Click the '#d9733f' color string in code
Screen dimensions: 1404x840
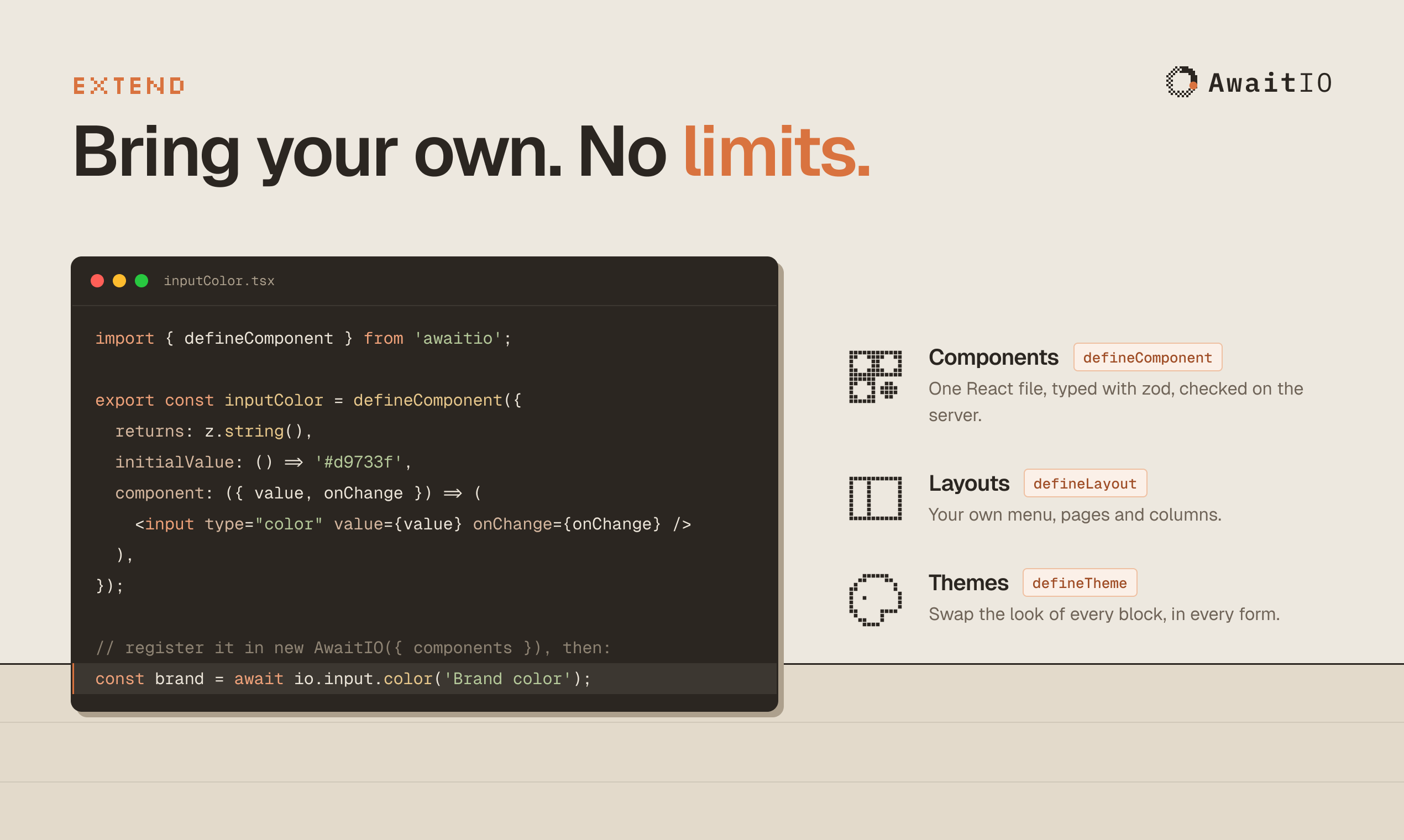(x=358, y=463)
